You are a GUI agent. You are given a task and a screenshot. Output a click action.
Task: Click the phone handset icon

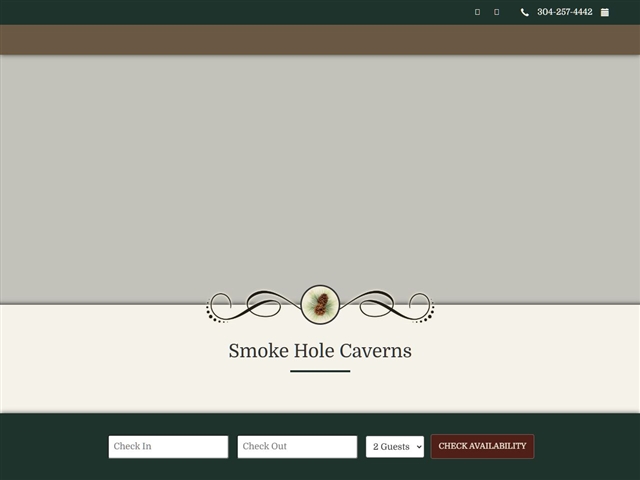point(524,13)
